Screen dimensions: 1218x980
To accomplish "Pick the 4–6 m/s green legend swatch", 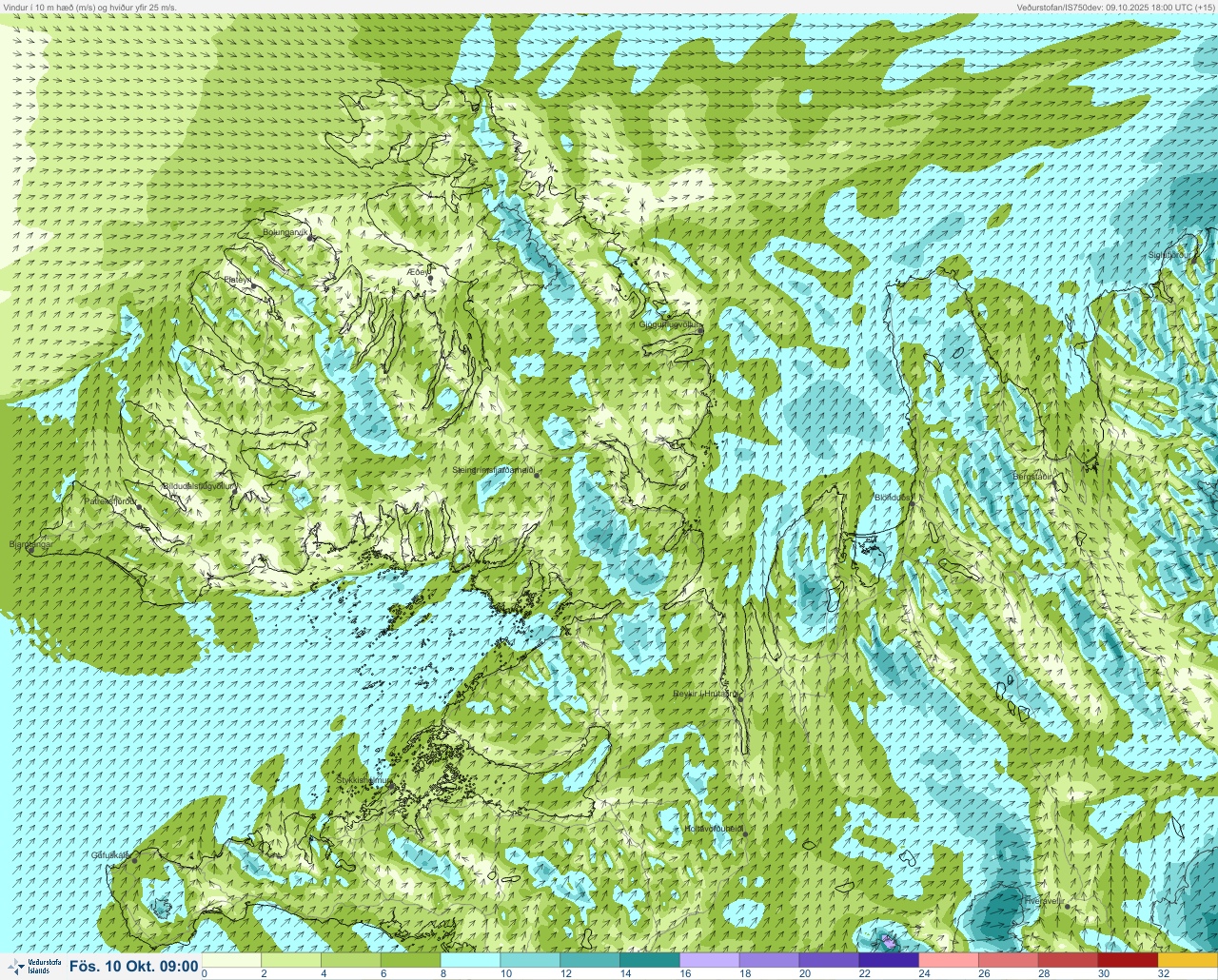I will point(351,960).
